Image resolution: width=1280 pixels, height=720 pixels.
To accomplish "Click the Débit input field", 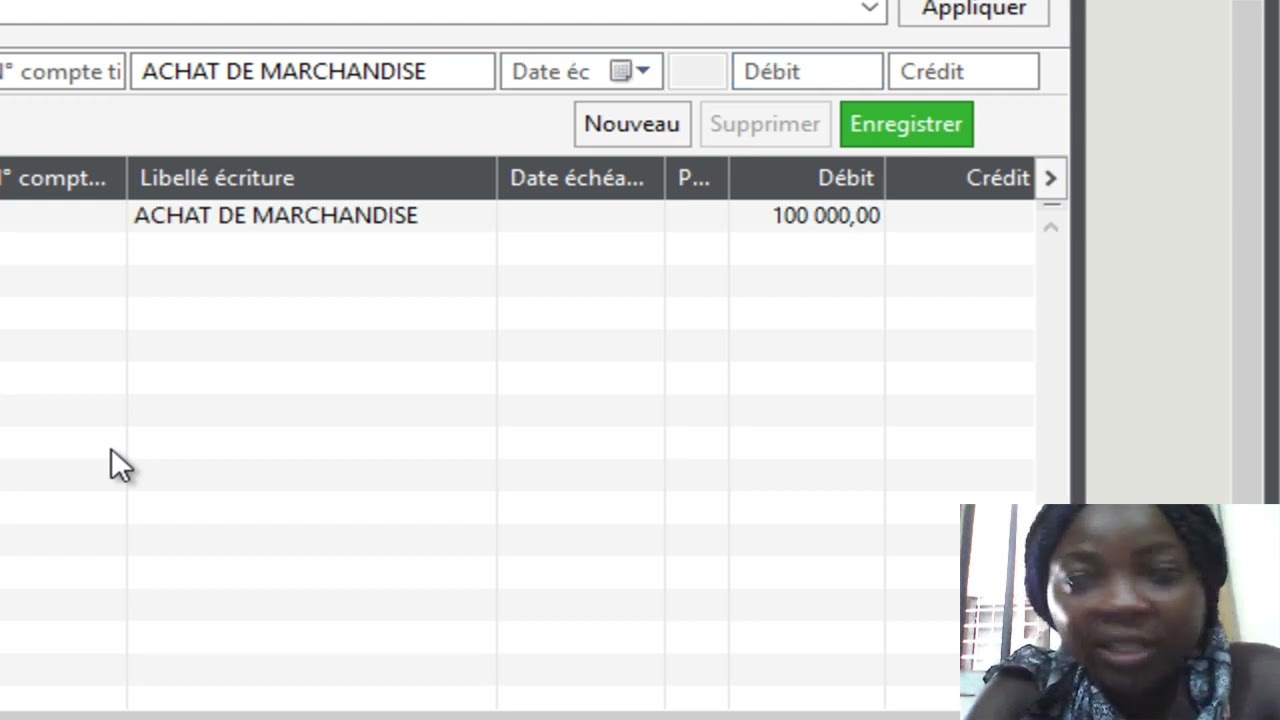I will (808, 72).
